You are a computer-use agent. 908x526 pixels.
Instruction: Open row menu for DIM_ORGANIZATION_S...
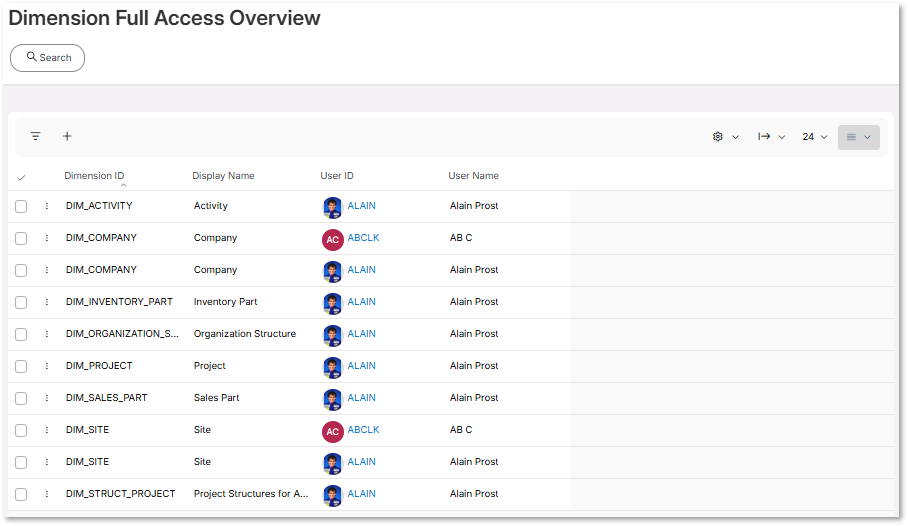47,334
